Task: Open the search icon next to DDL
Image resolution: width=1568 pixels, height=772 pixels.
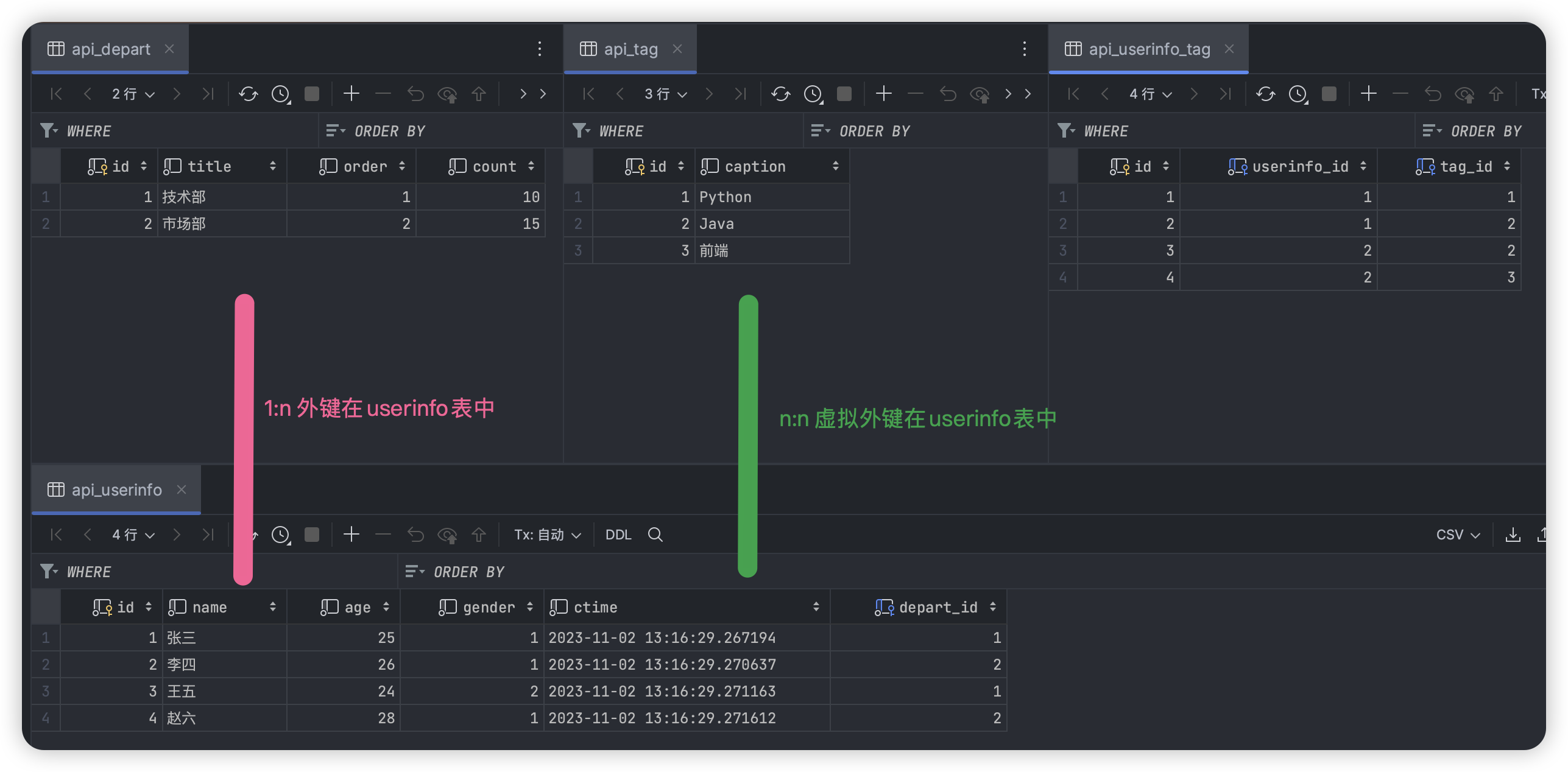Action: pyautogui.click(x=655, y=535)
